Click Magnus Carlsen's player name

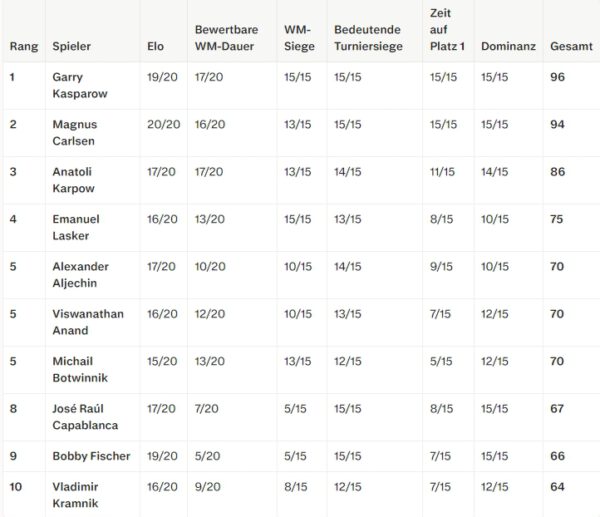coord(75,133)
